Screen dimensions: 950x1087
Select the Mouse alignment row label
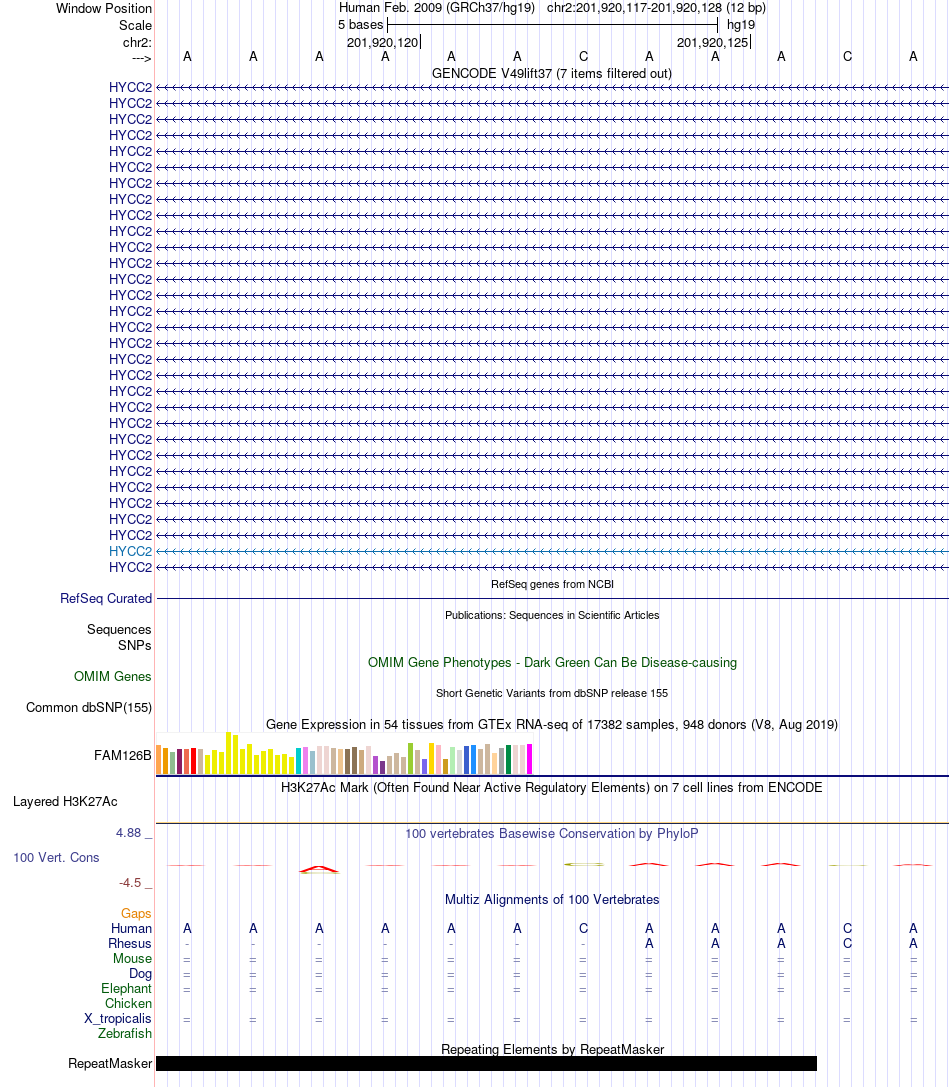click(132, 959)
